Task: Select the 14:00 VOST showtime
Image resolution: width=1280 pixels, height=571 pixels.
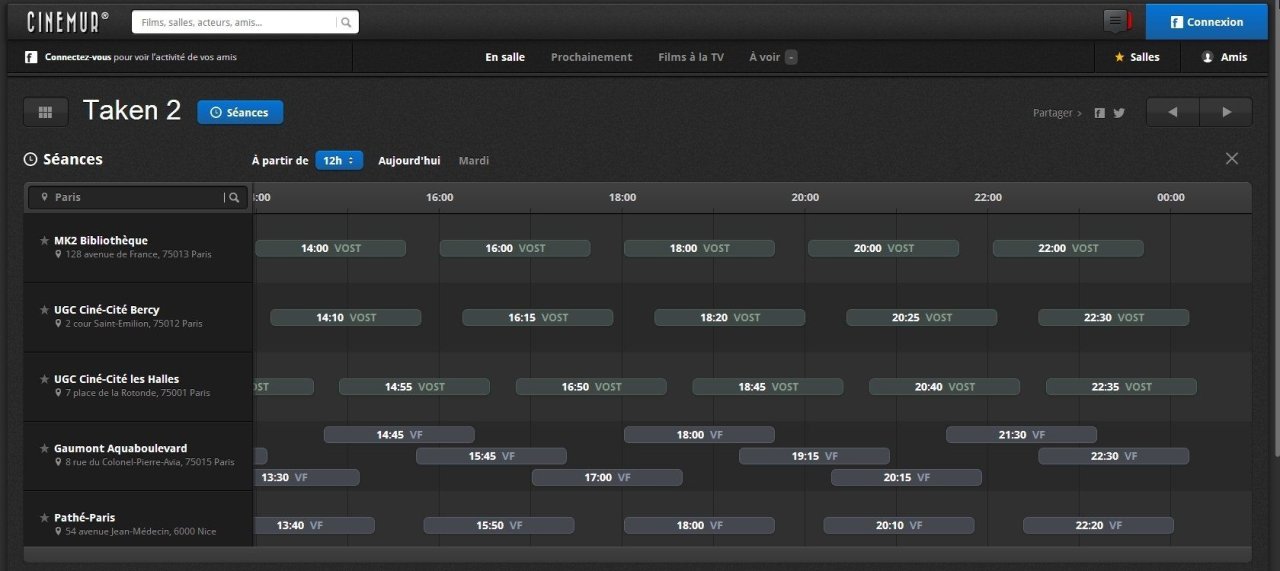Action: 330,248
